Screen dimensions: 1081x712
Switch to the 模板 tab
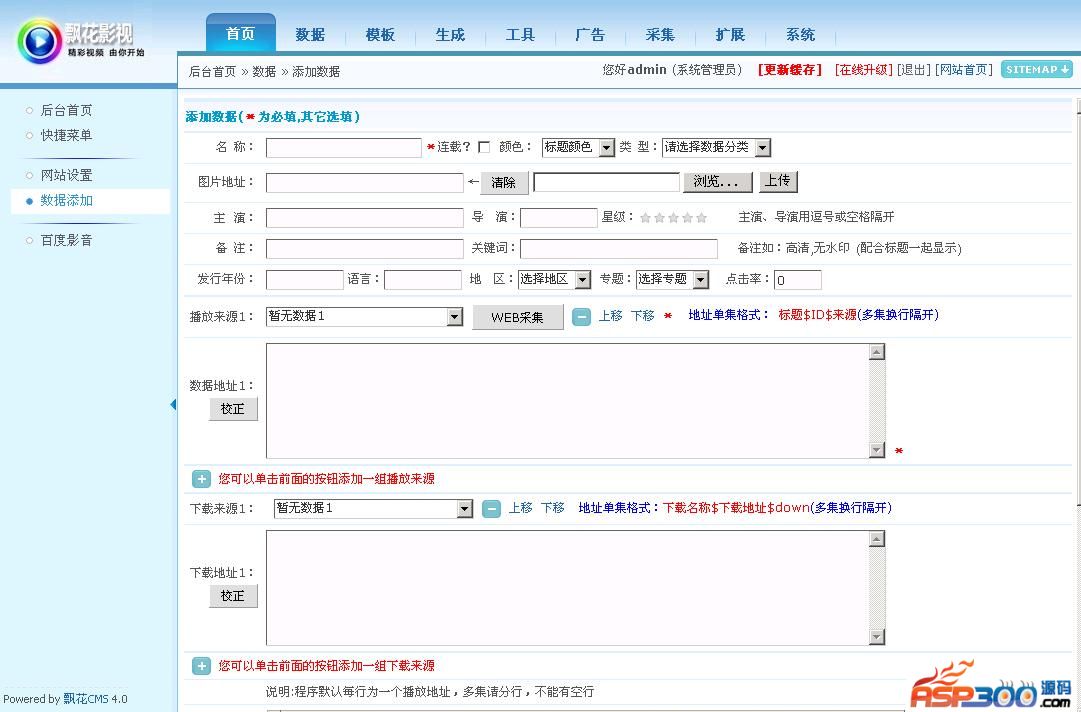pos(380,35)
